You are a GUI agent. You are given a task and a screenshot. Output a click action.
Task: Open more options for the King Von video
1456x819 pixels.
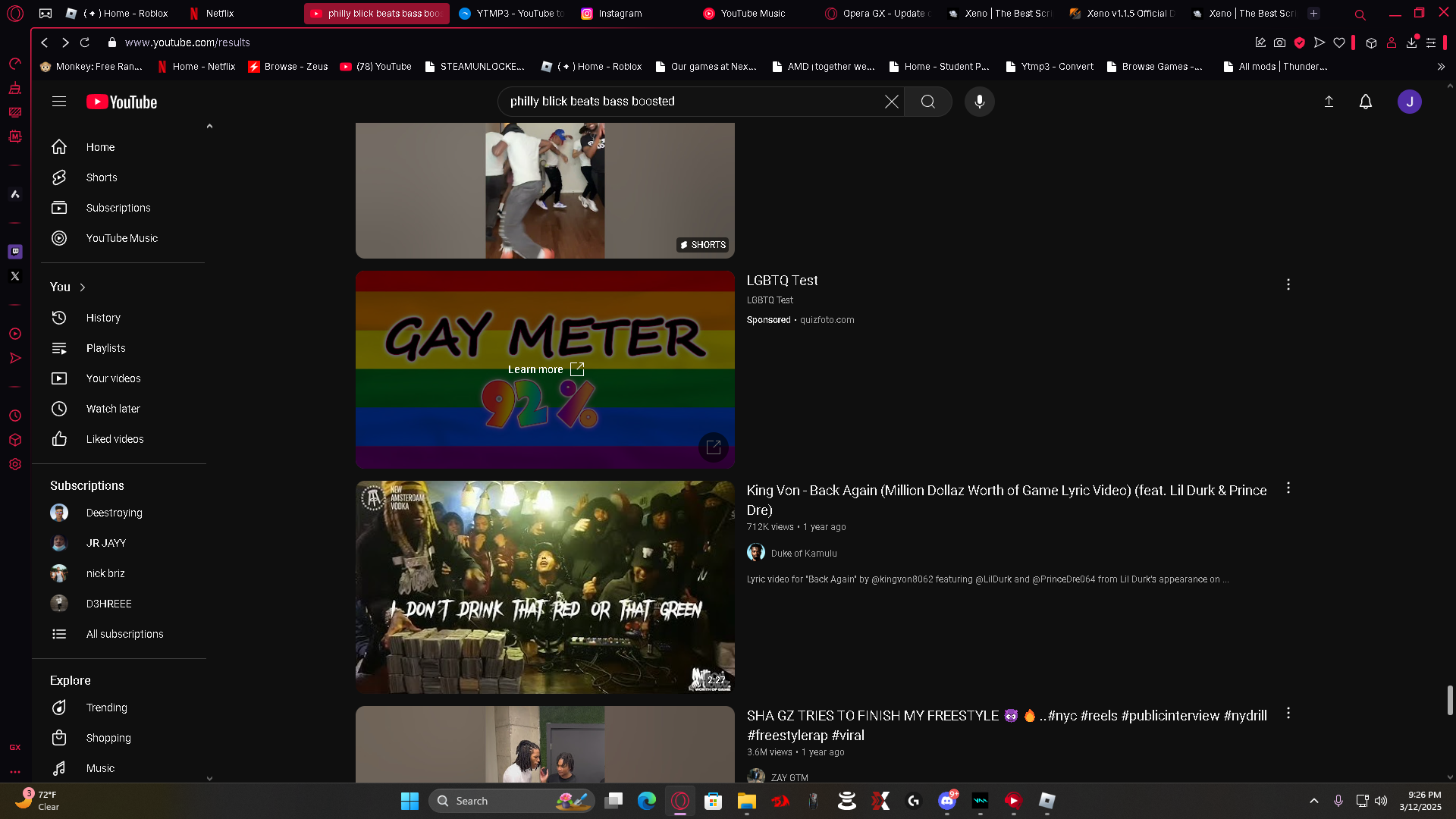tap(1288, 488)
